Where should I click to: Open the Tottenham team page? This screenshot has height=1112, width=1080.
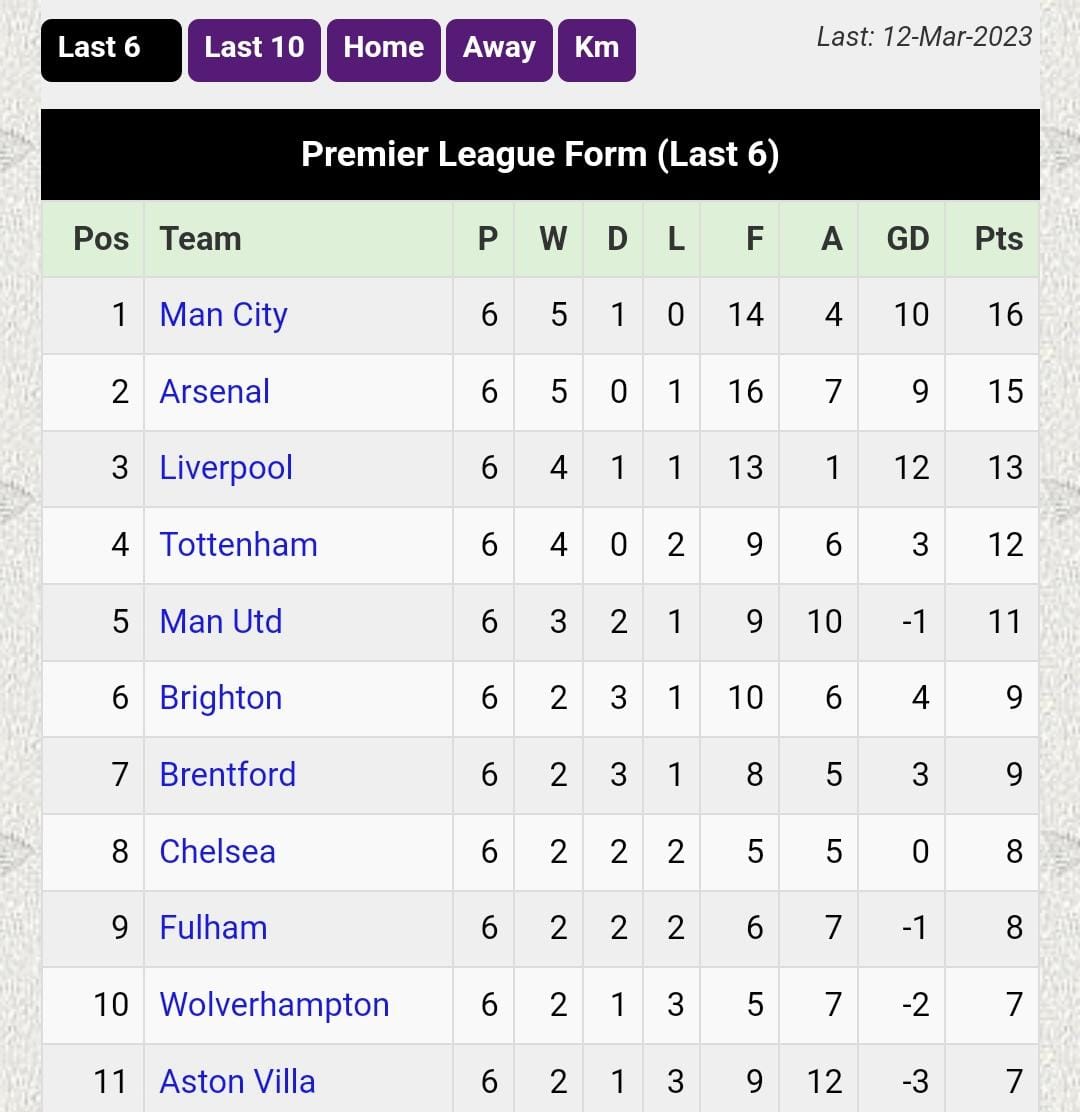238,545
